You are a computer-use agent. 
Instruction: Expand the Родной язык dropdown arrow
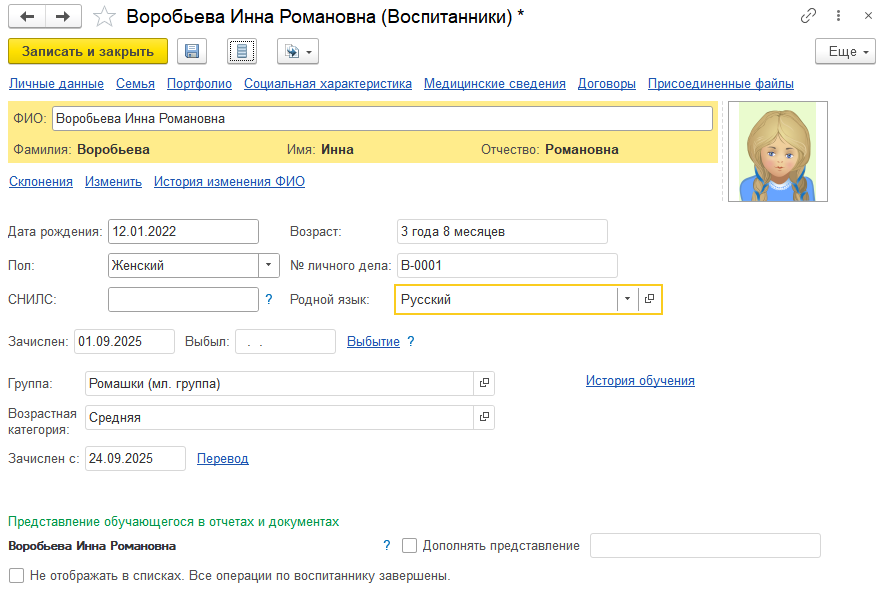[x=626, y=299]
